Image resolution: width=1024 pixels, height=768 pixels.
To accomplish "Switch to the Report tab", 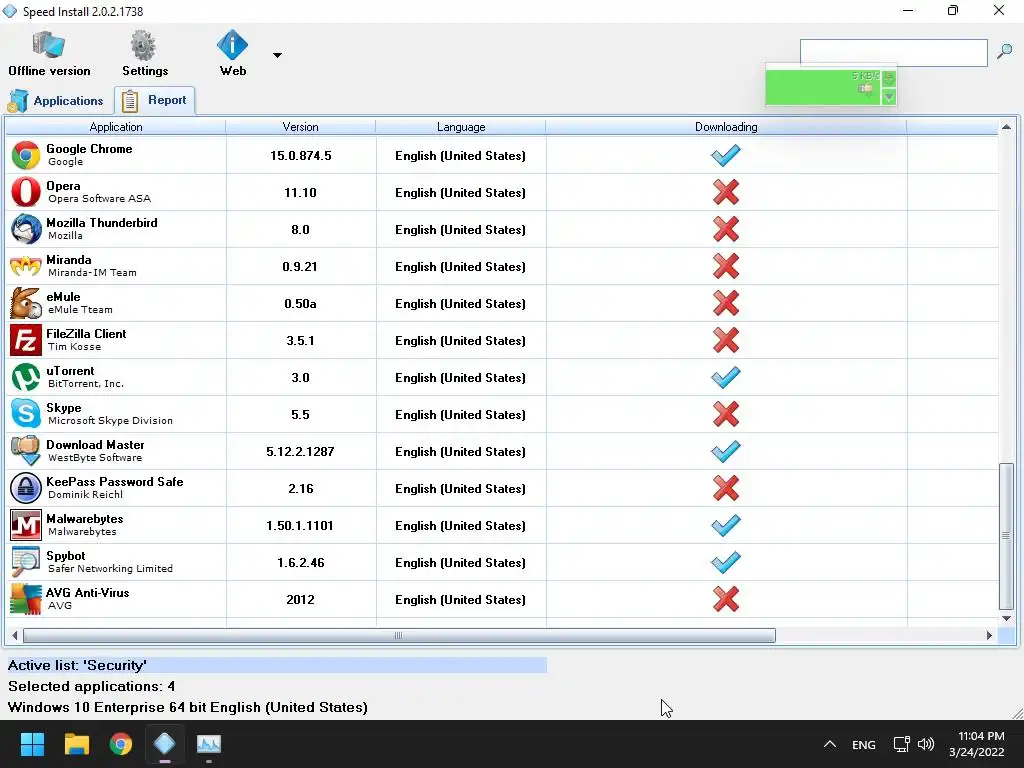I will tap(155, 100).
